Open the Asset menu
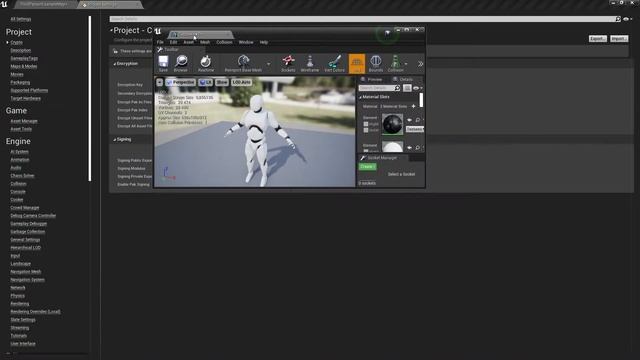640x360 pixels. point(189,42)
